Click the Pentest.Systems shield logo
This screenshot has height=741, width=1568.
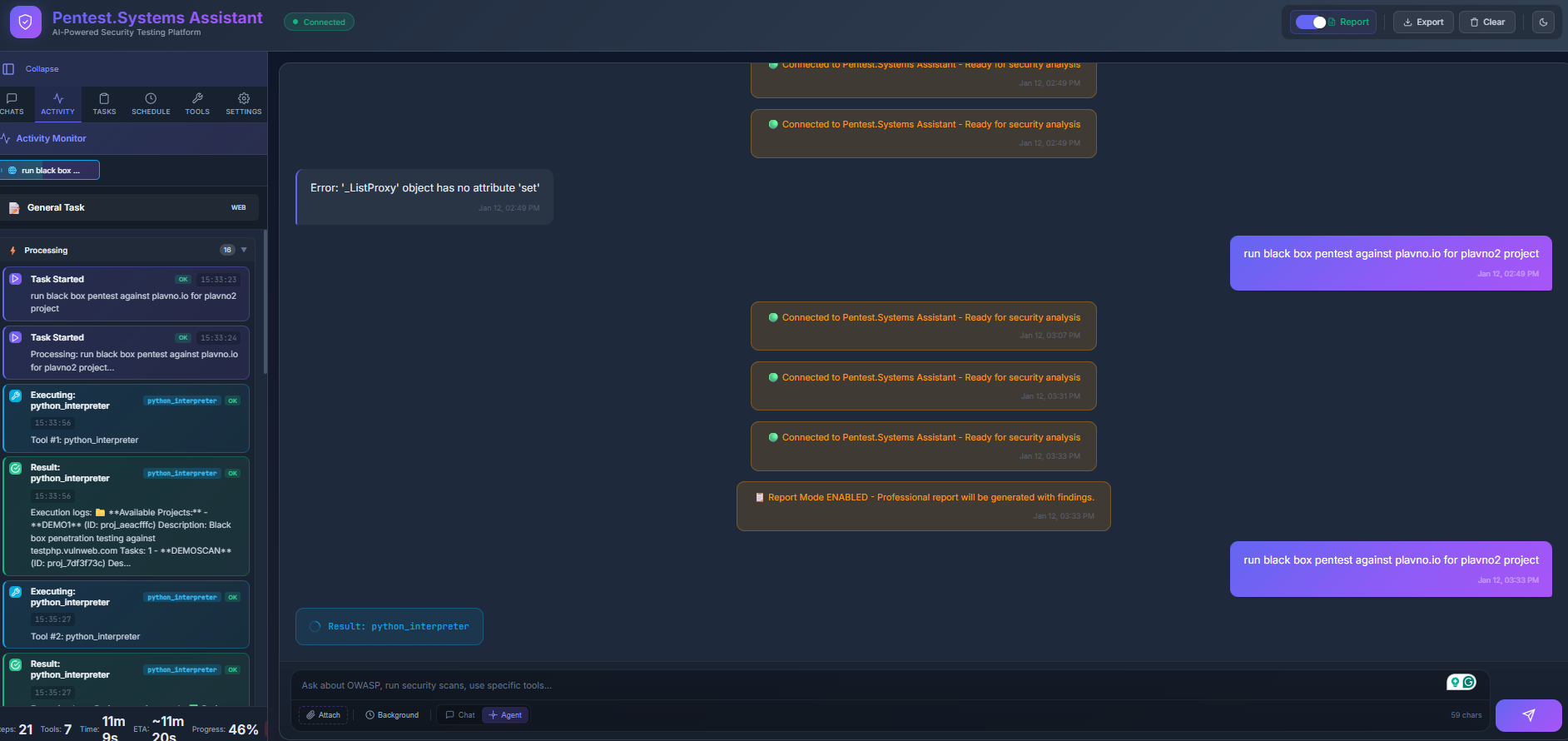[26, 22]
